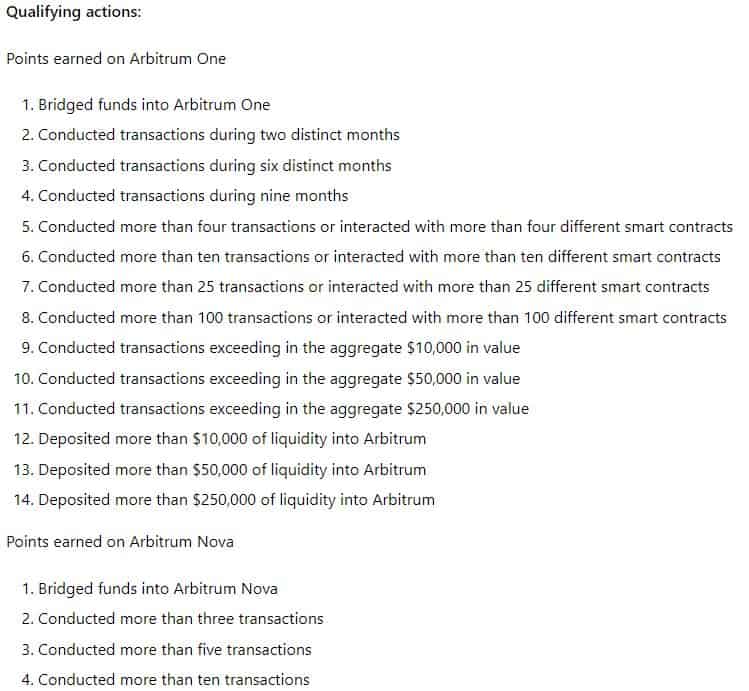Click "Deposited more than $250,000 of liquidity"
This screenshot has height=691, width=749.
(x=236, y=499)
